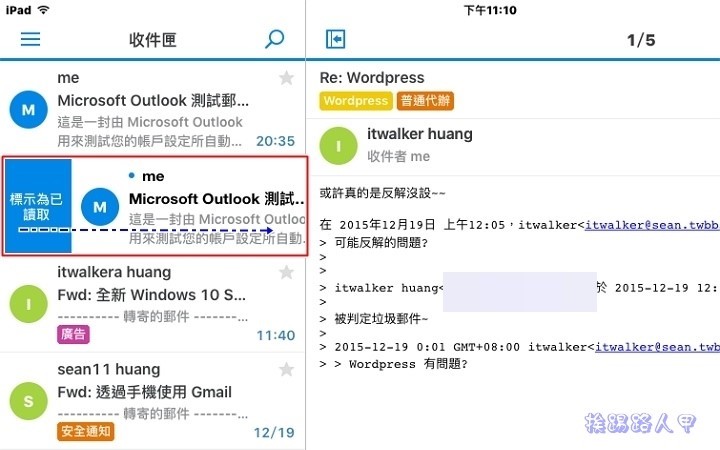
Task: Tap sender name itwalker huang
Action: pyautogui.click(x=420, y=134)
